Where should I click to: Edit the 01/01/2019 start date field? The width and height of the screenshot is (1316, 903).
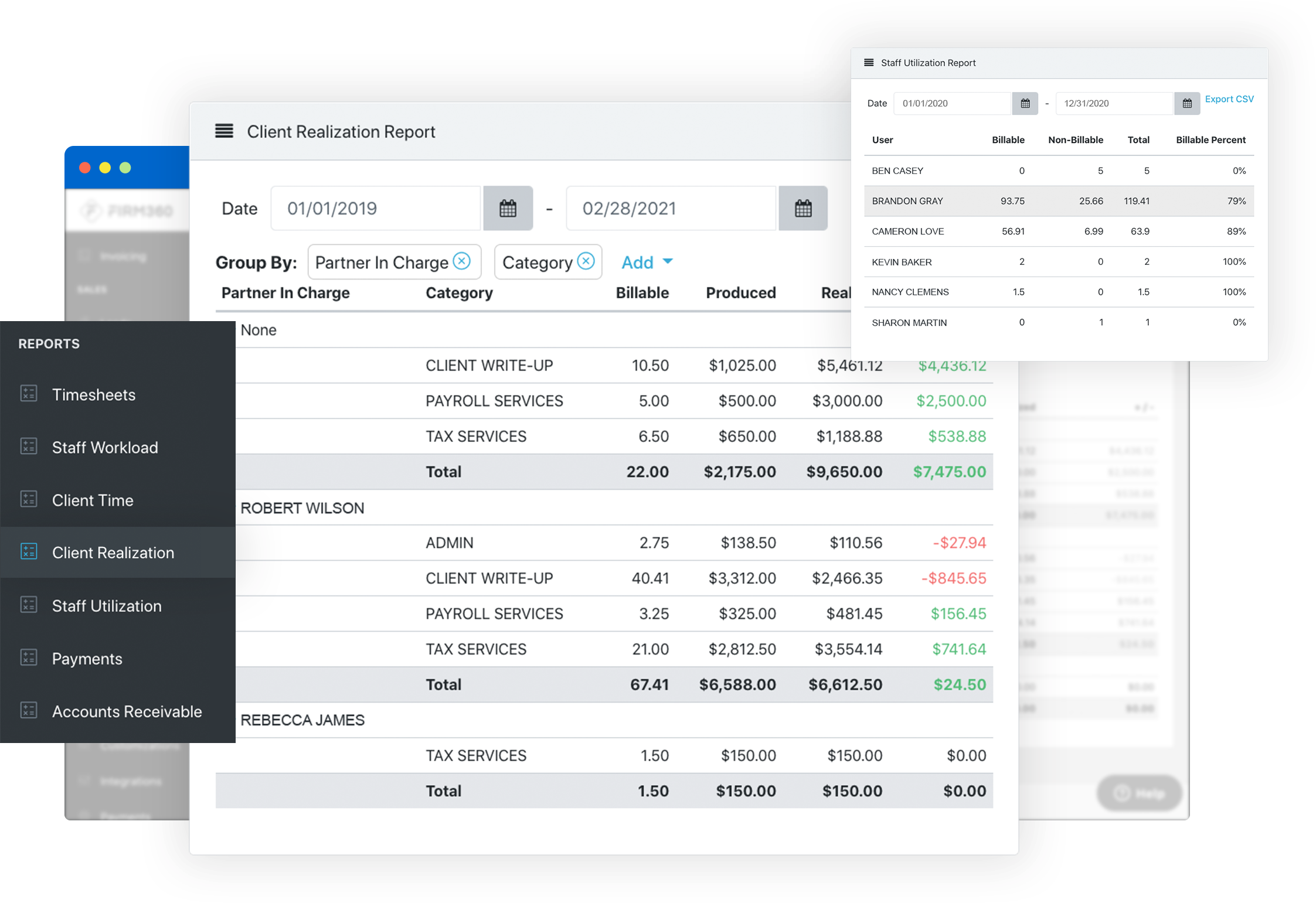point(375,209)
